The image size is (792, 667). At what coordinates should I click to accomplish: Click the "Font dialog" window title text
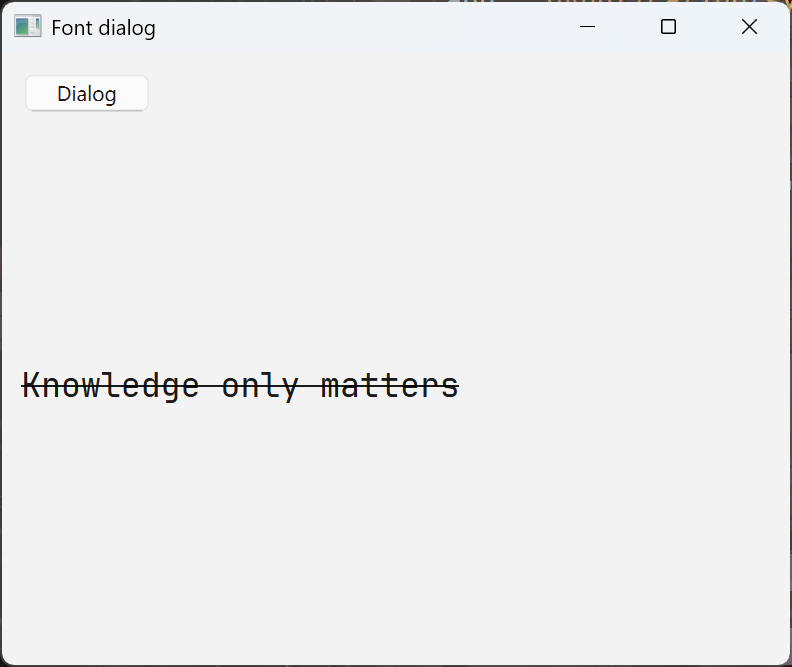103,28
